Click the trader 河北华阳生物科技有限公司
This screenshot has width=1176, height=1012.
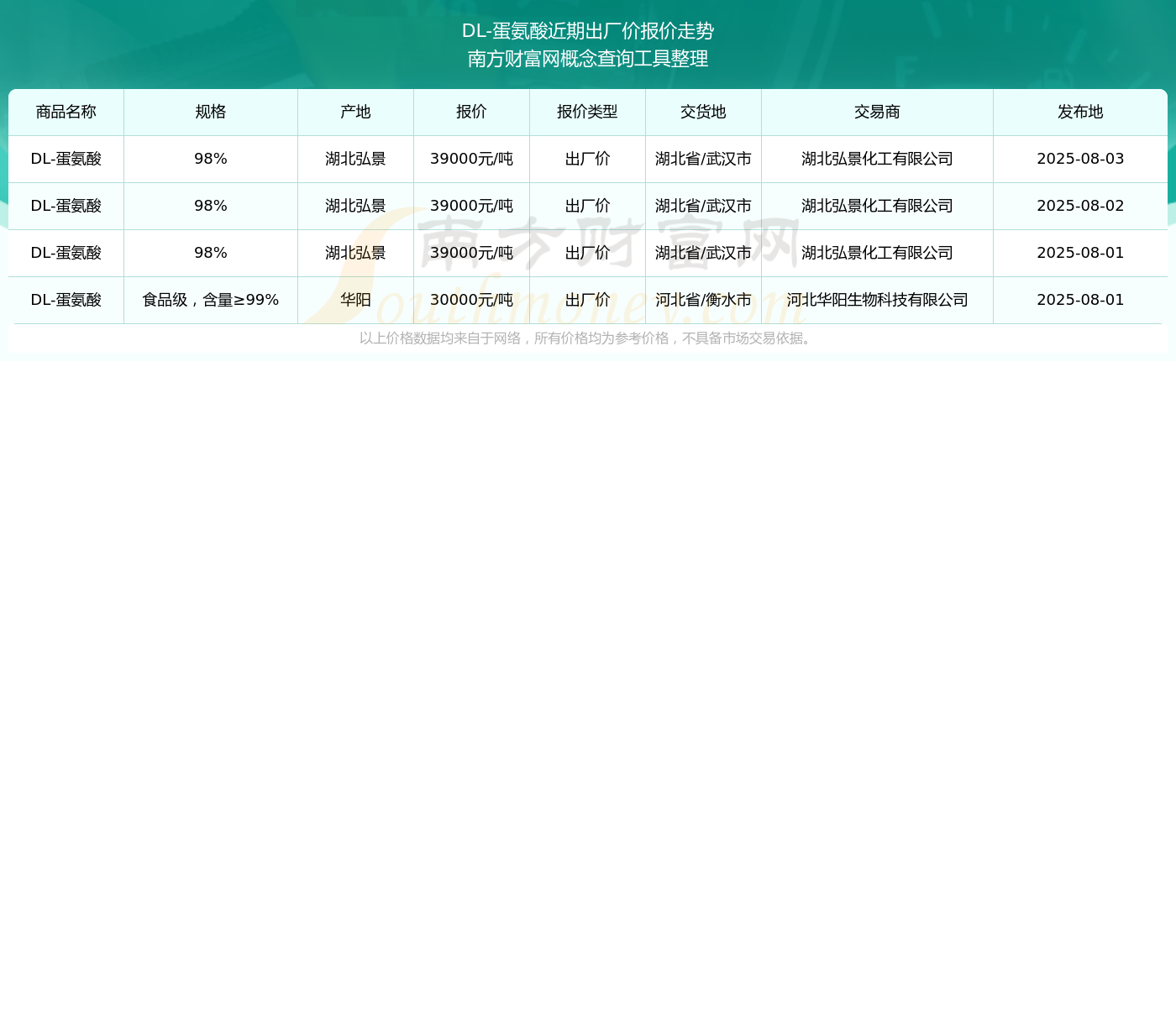click(877, 300)
